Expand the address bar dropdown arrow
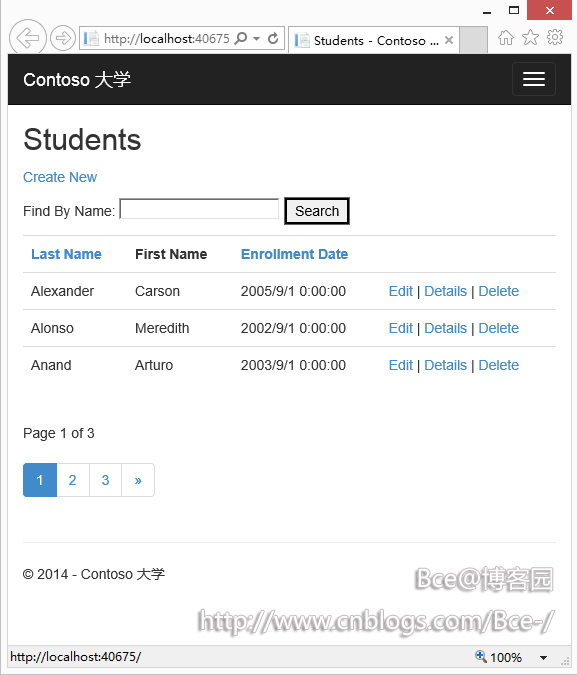Screen dimensions: 577x675 click(257, 39)
